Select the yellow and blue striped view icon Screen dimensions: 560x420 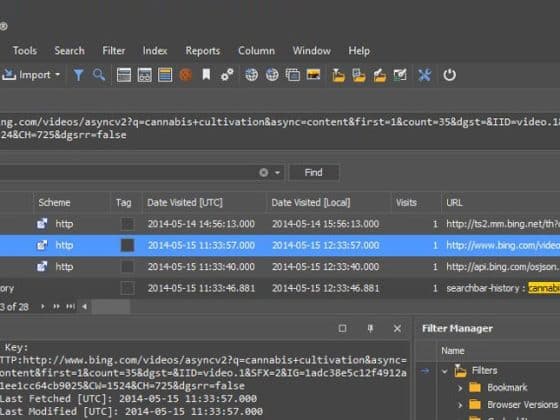click(165, 75)
